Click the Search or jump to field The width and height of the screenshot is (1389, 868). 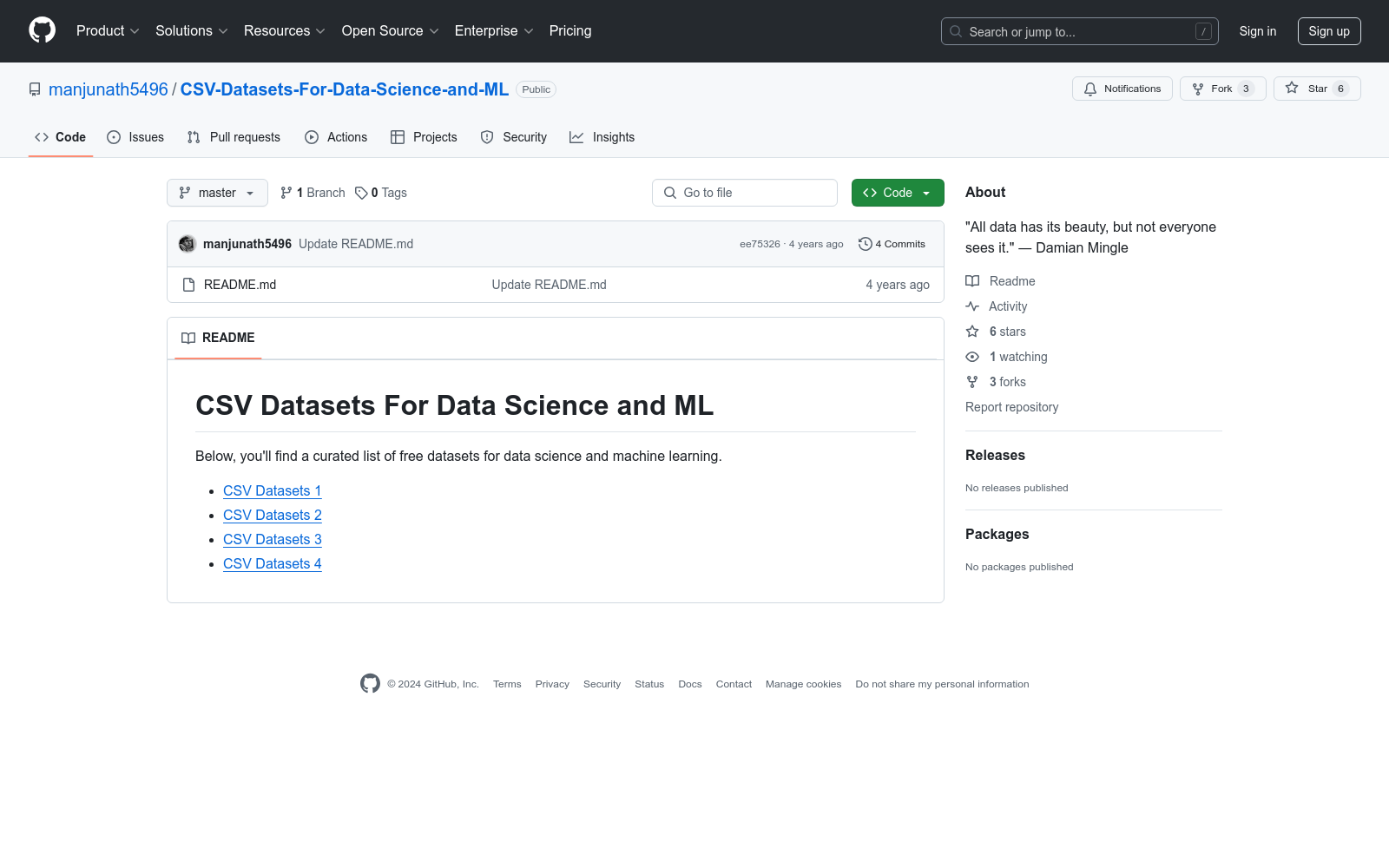point(1080,31)
